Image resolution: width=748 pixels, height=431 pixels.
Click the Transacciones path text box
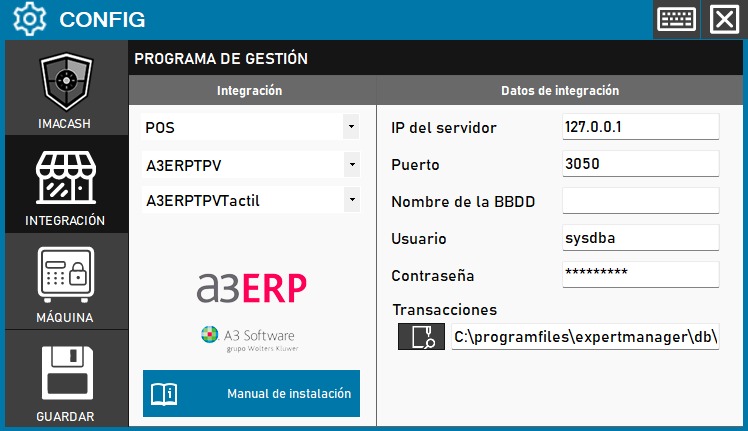coord(585,337)
